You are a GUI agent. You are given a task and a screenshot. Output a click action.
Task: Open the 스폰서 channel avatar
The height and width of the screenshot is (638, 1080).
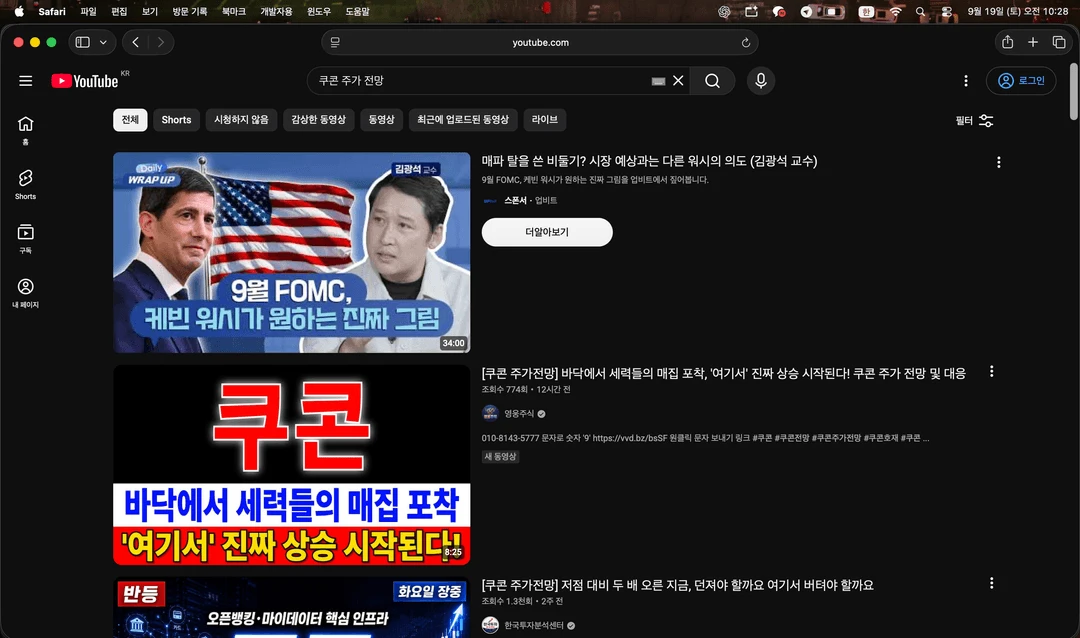pyautogui.click(x=490, y=200)
